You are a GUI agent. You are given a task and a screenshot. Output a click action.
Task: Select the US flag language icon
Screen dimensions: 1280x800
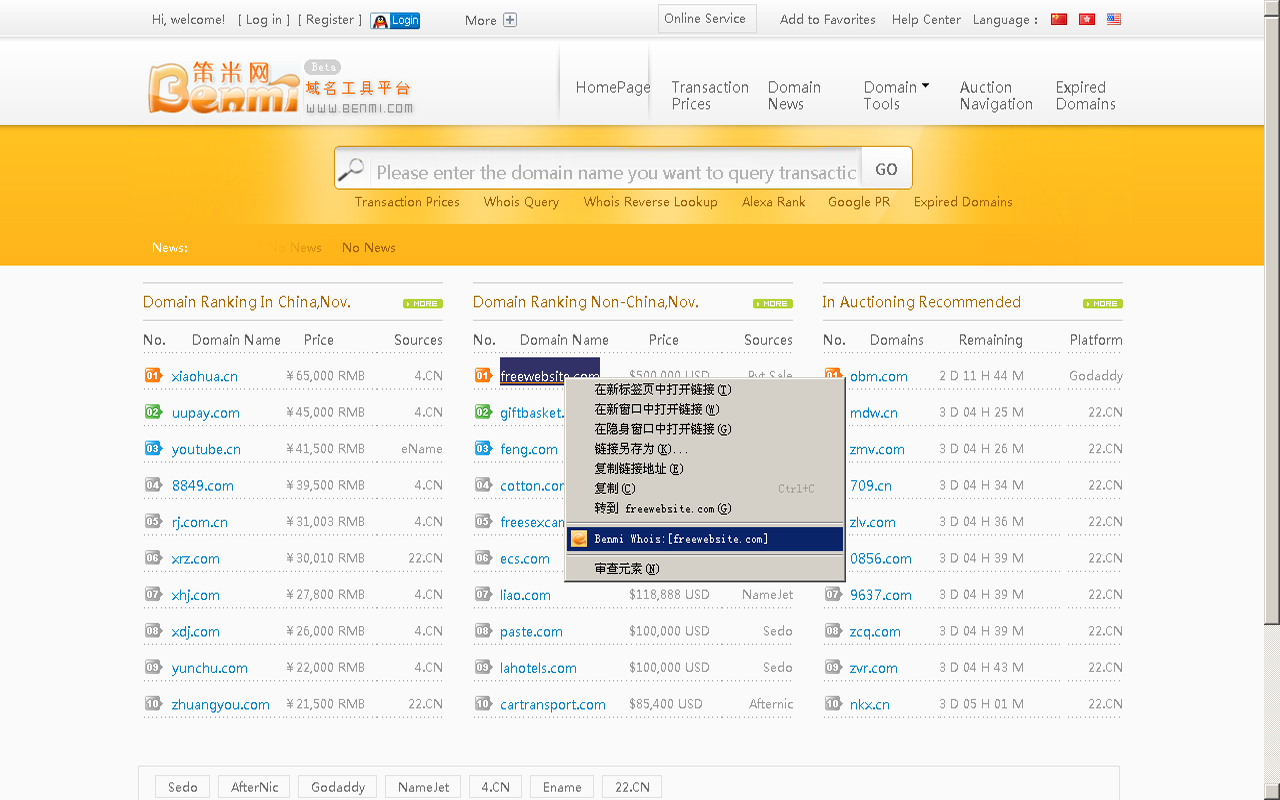click(x=1113, y=18)
